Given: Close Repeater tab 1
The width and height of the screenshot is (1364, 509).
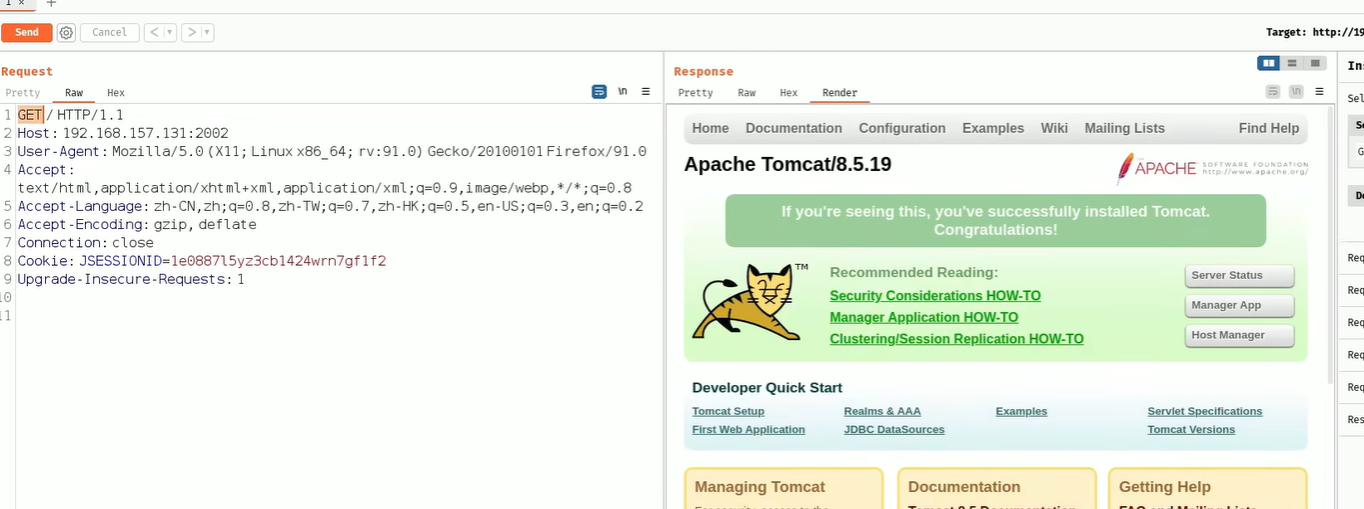Looking at the screenshot, I should [x=21, y=4].
